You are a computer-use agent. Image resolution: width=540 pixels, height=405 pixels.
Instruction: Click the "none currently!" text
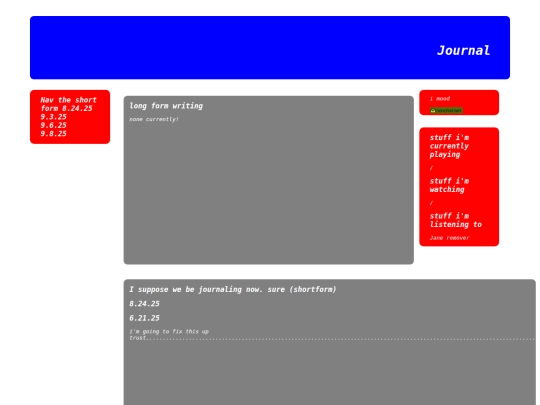[x=154, y=119]
